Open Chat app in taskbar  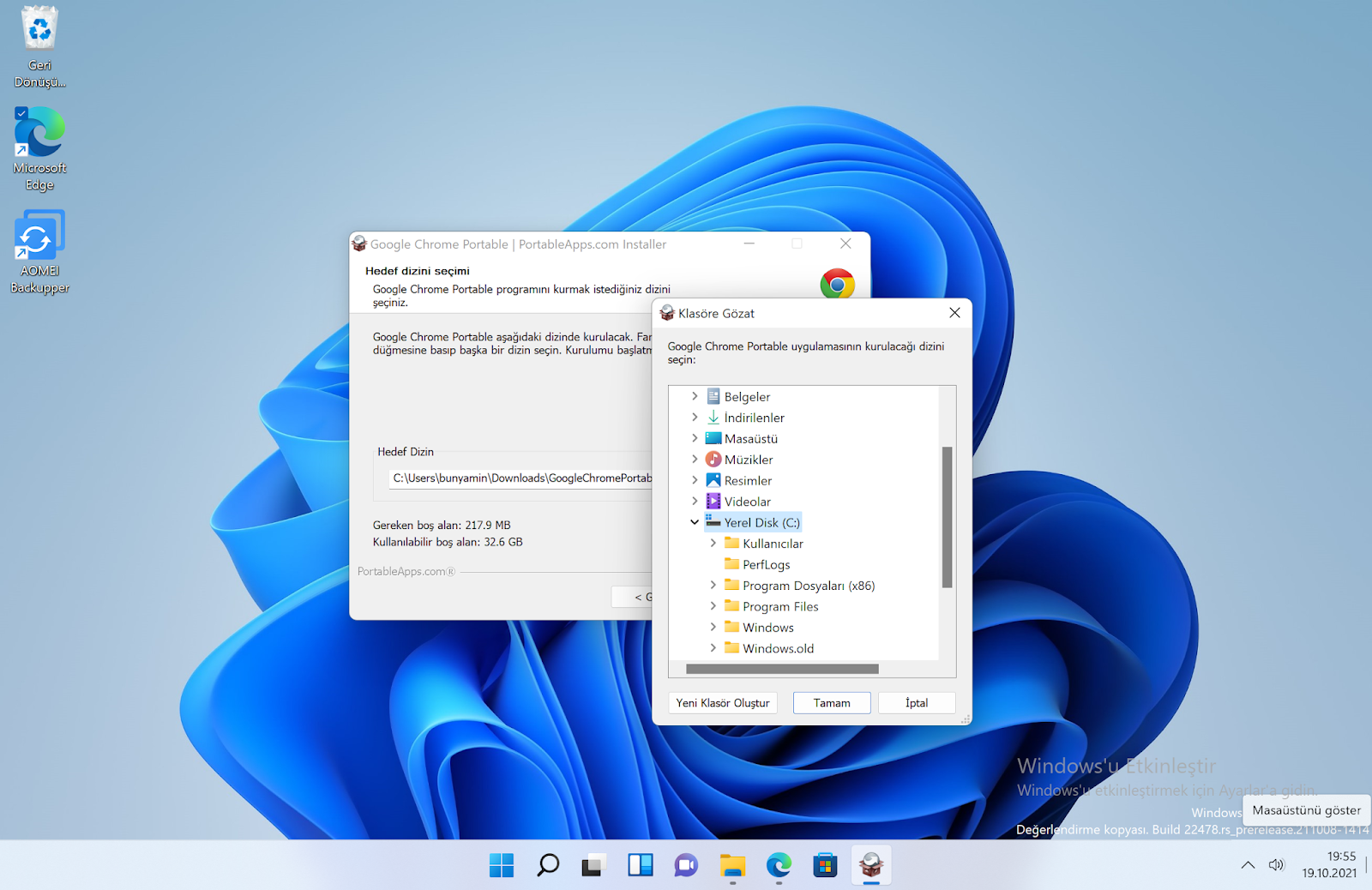pyautogui.click(x=686, y=865)
